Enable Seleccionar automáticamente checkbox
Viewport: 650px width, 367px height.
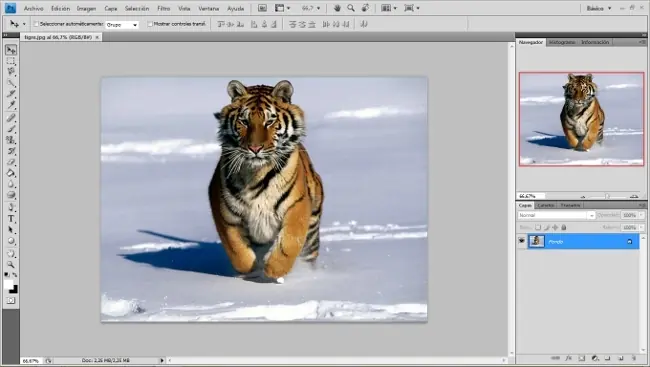(36, 24)
